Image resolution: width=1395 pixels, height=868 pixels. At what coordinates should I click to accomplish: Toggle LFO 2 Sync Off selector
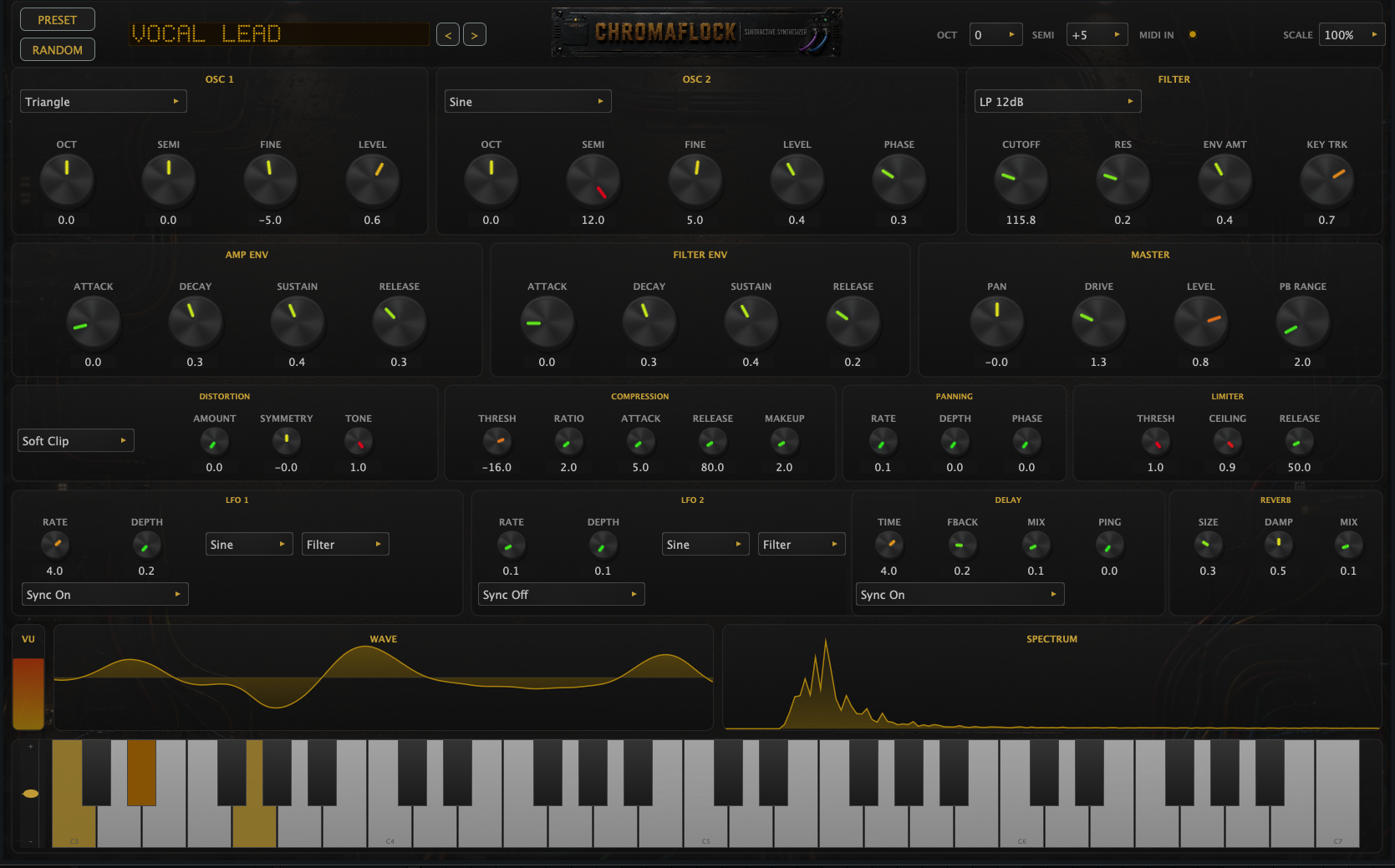point(561,594)
